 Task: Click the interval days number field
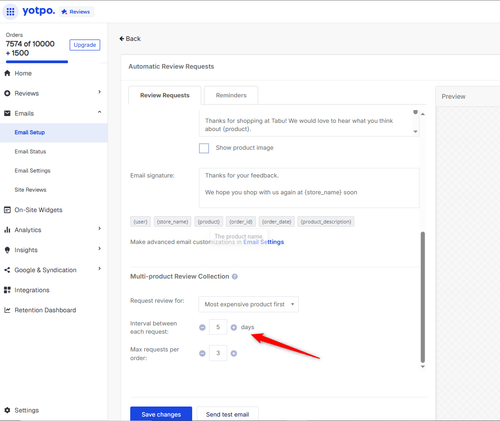pos(218,327)
